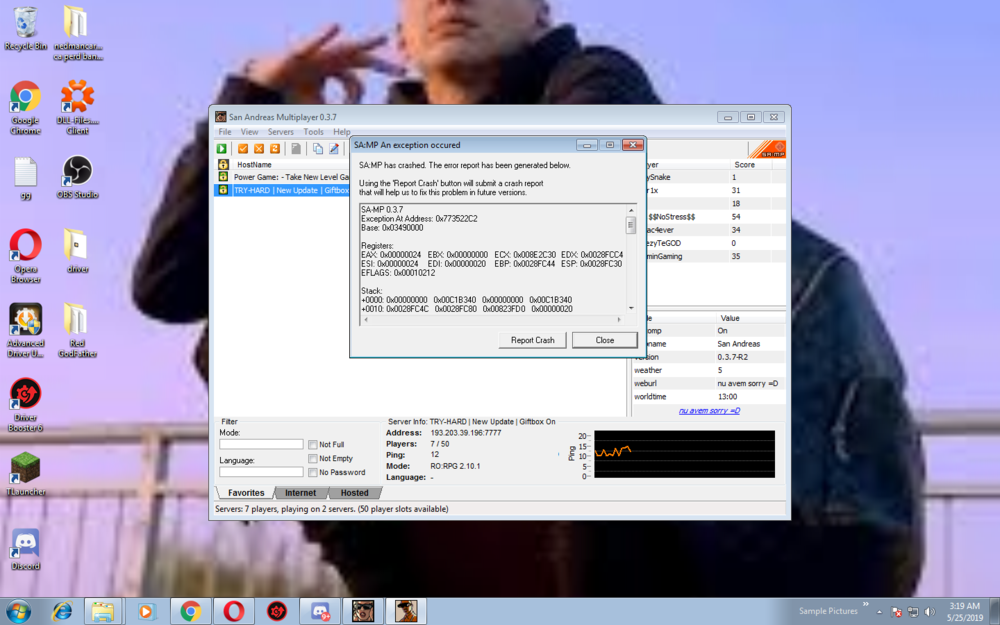Click the lock icon in HostName header
The width and height of the screenshot is (1000, 625).
click(223, 165)
